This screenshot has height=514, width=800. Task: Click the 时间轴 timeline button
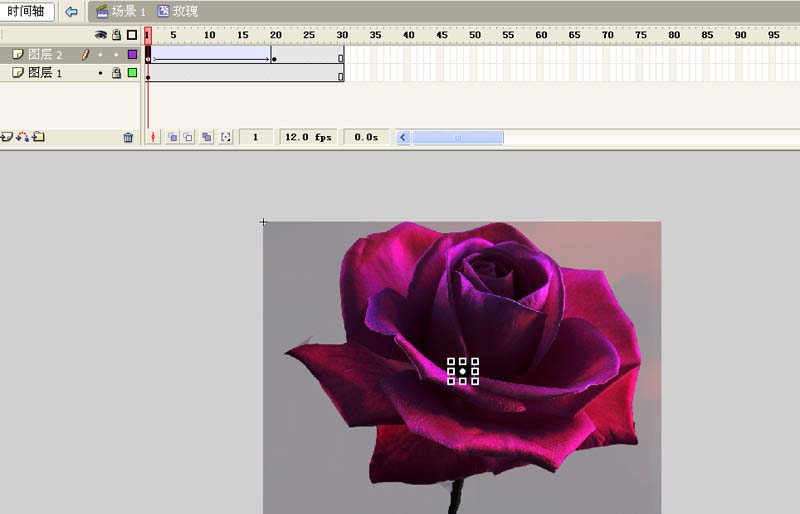point(27,11)
